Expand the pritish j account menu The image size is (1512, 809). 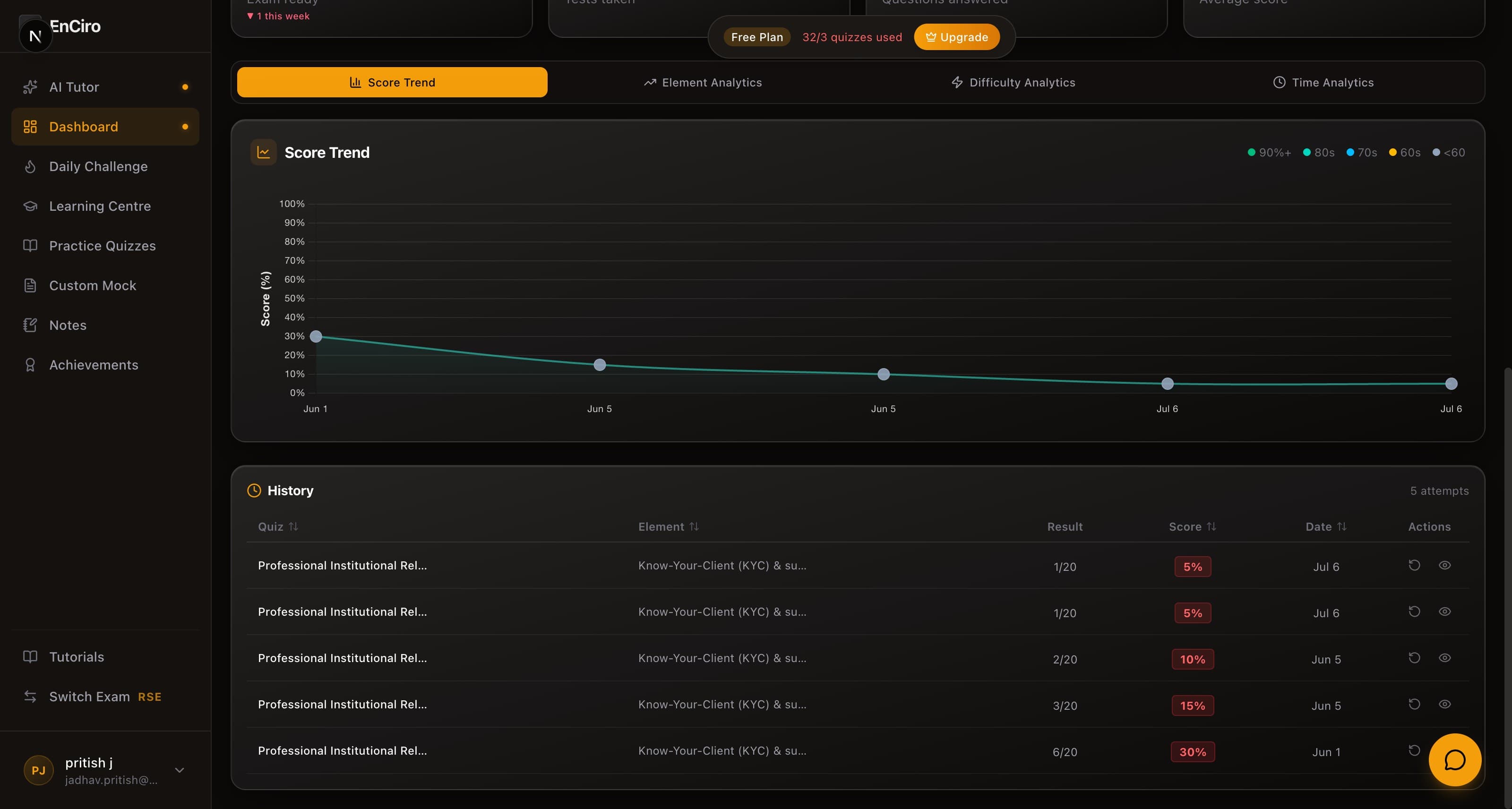(105, 770)
